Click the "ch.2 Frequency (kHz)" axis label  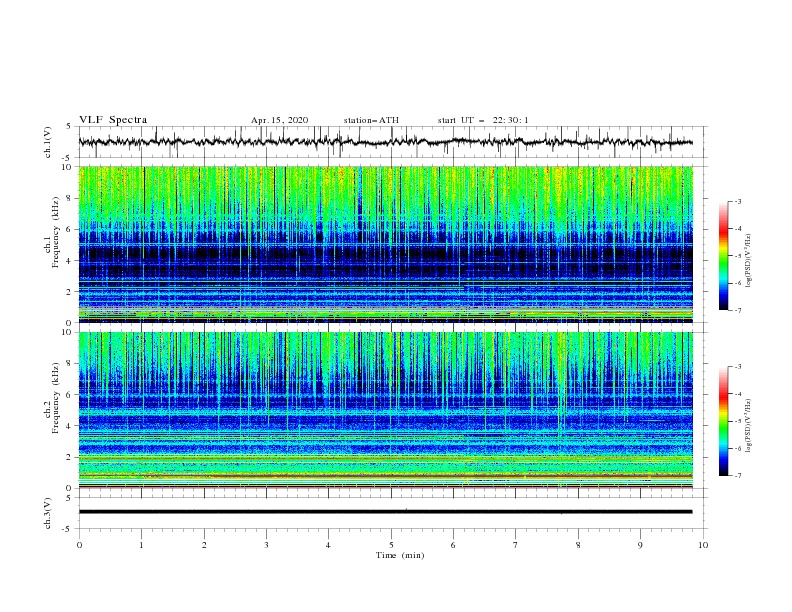pos(51,399)
